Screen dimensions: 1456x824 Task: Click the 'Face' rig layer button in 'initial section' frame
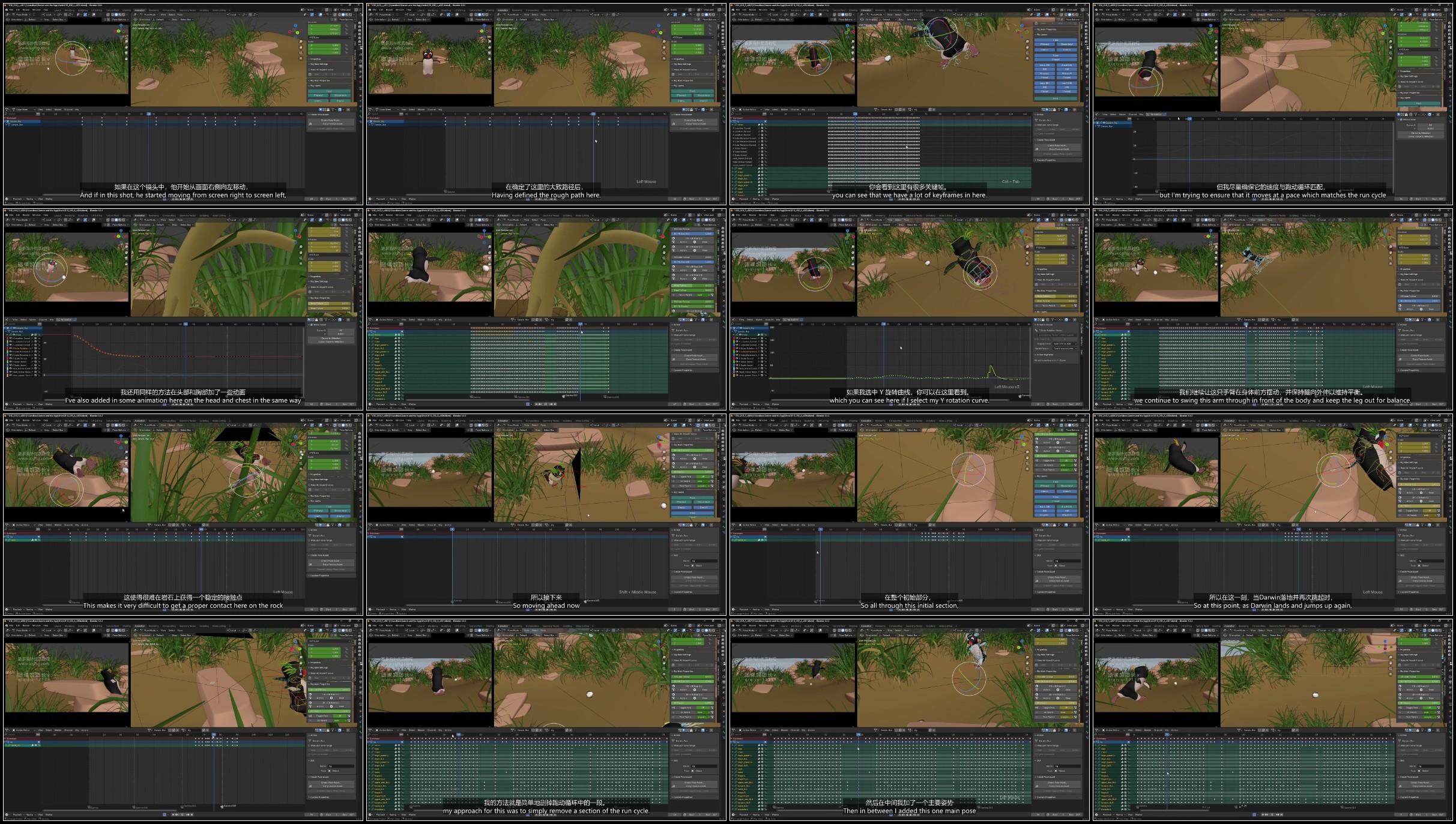coord(1055,481)
